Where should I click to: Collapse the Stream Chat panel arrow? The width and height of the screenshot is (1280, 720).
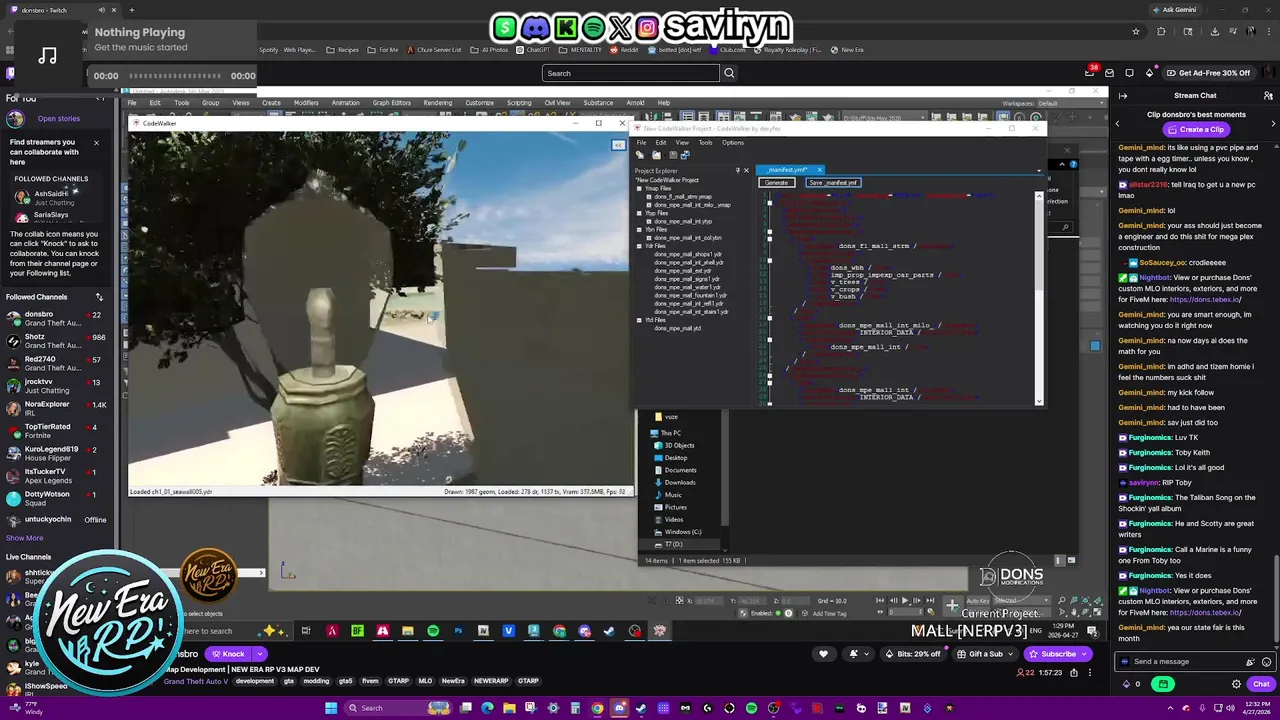click(x=1123, y=96)
